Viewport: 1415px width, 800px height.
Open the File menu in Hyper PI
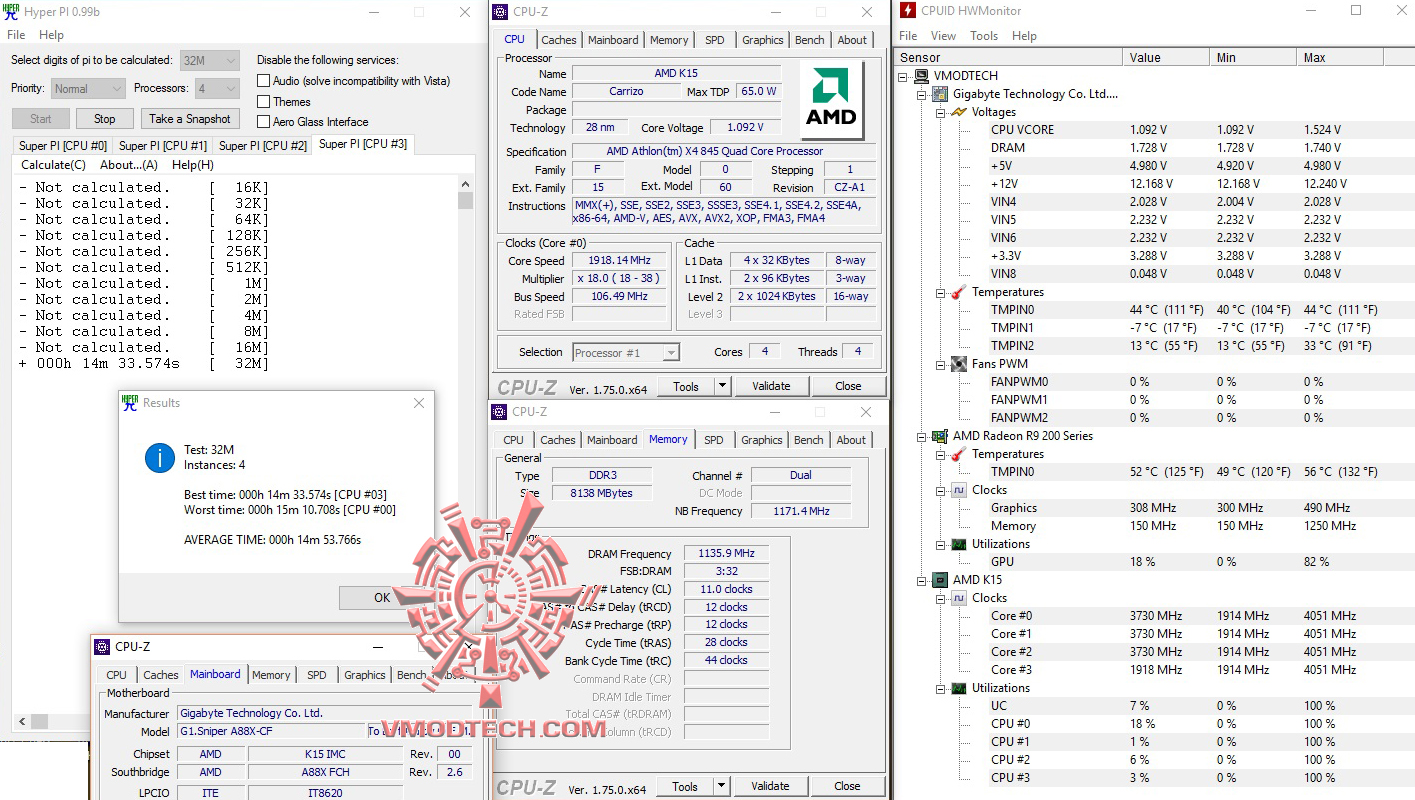pos(16,35)
